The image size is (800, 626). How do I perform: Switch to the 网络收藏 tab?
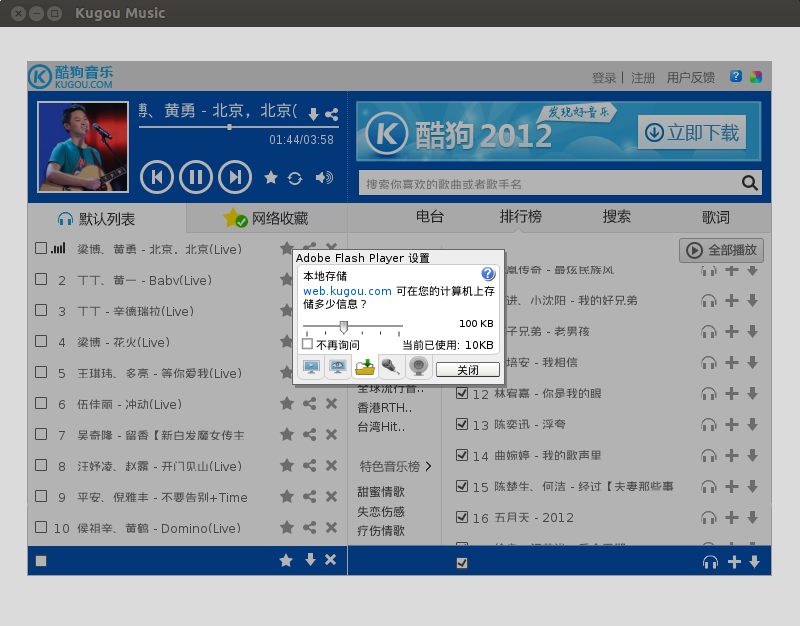(267, 218)
